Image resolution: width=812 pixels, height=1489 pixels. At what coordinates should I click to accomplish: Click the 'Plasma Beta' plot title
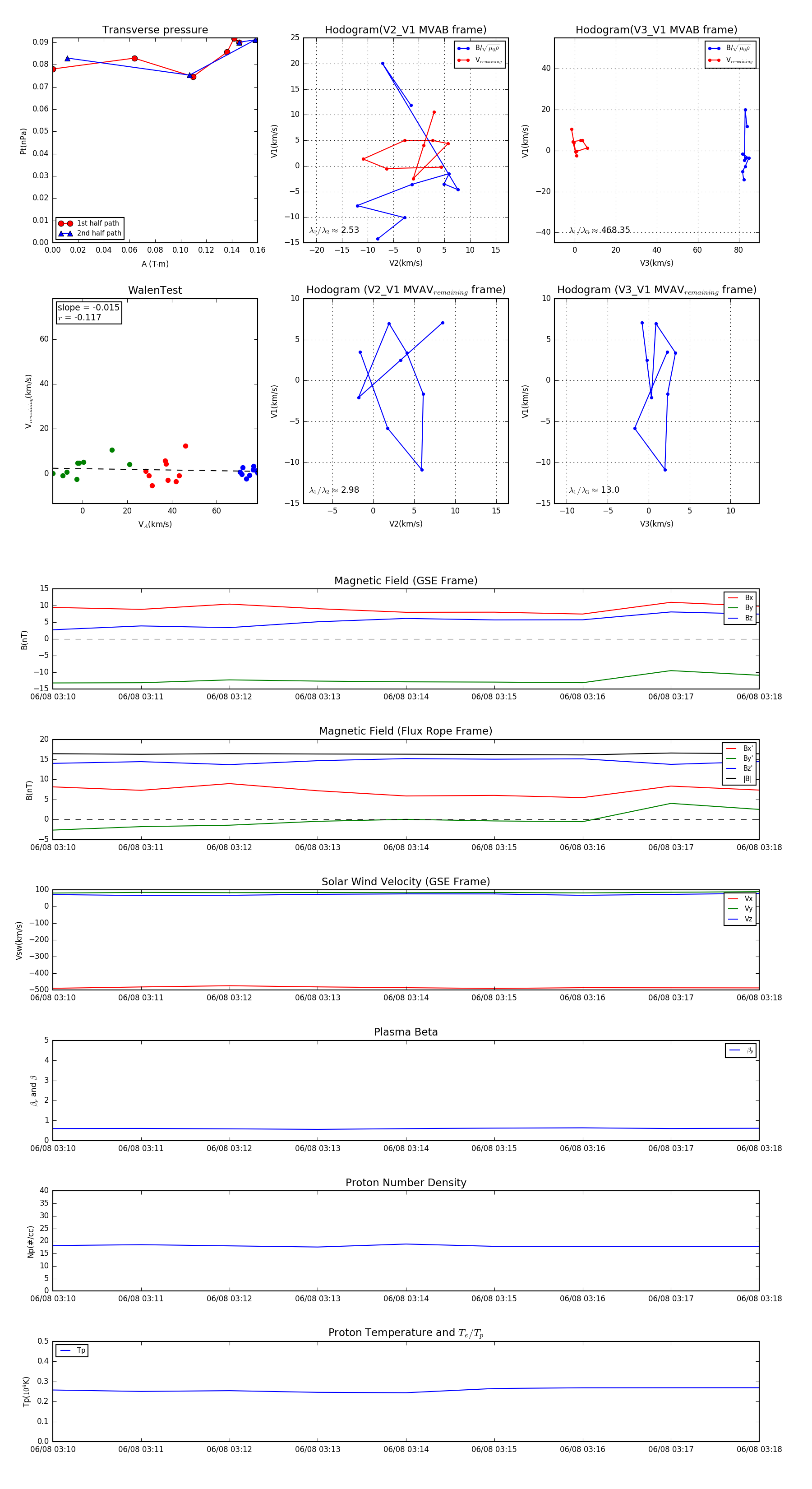[x=406, y=1032]
